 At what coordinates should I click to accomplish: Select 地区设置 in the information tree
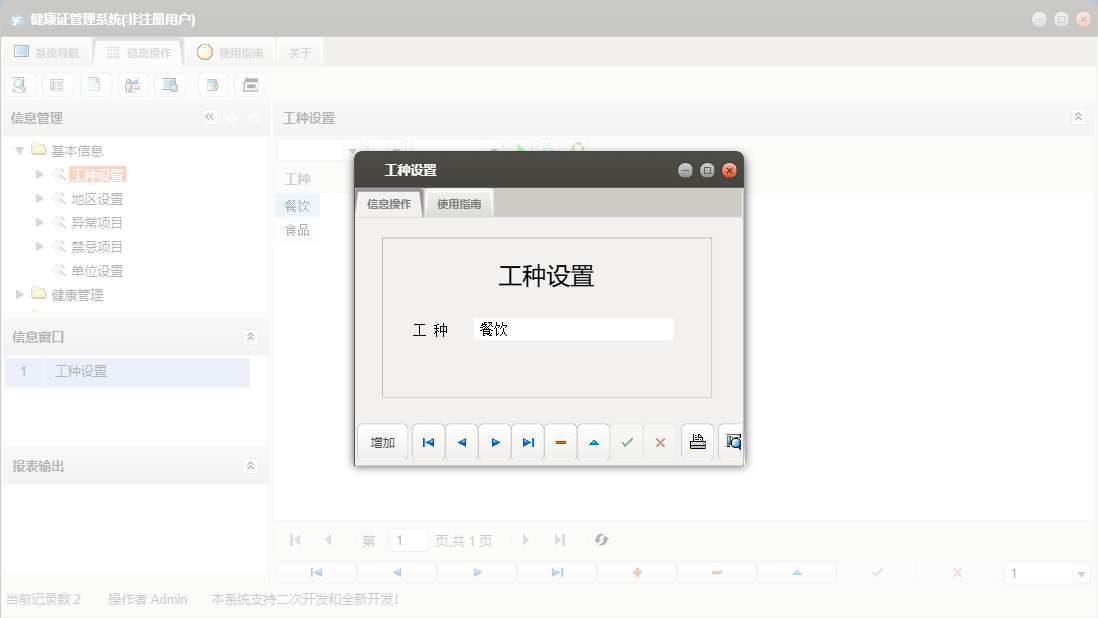click(95, 198)
